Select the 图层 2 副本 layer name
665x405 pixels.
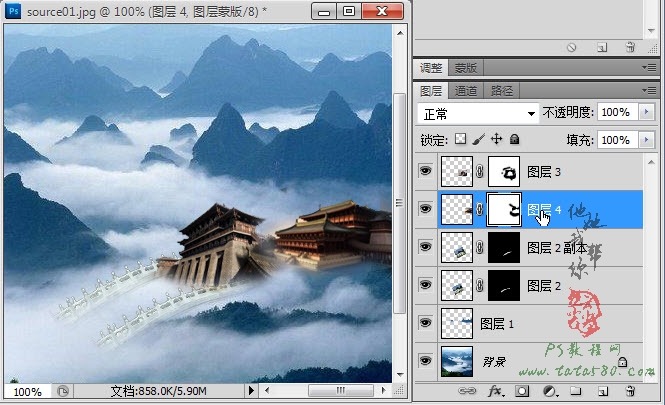point(557,248)
